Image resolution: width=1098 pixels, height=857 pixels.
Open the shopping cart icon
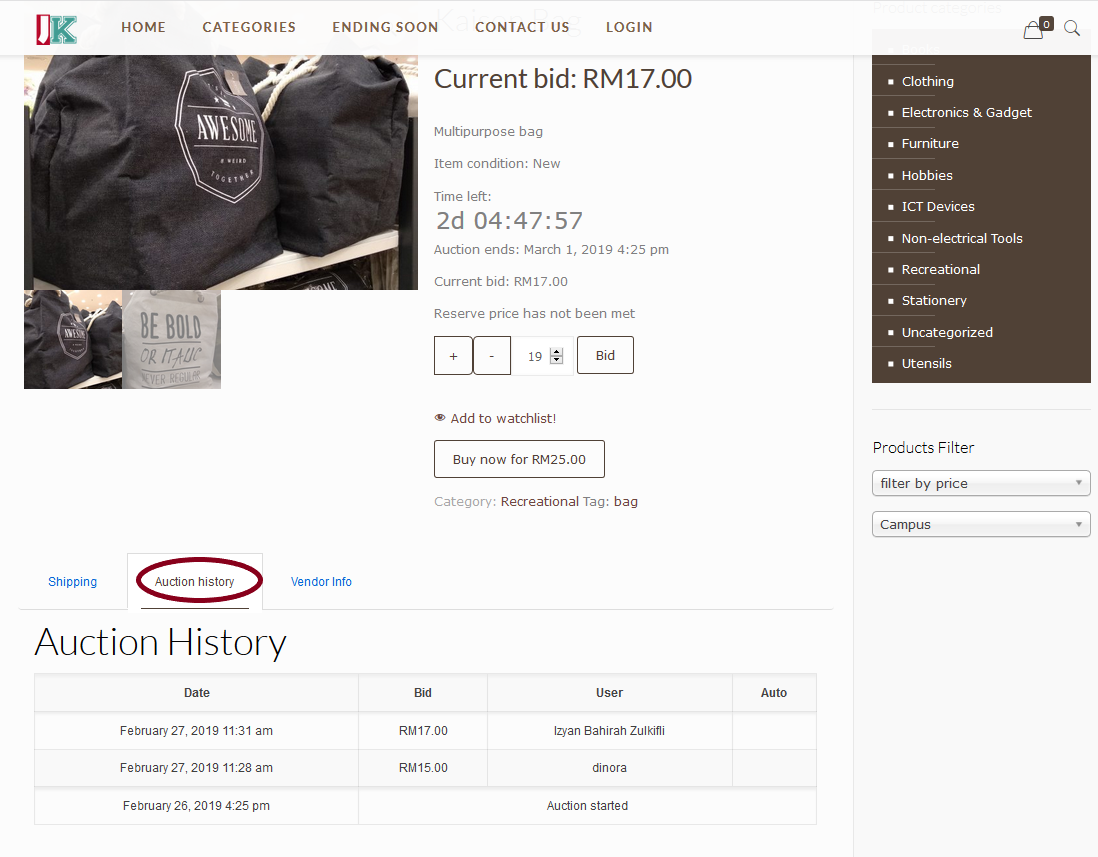1034,30
